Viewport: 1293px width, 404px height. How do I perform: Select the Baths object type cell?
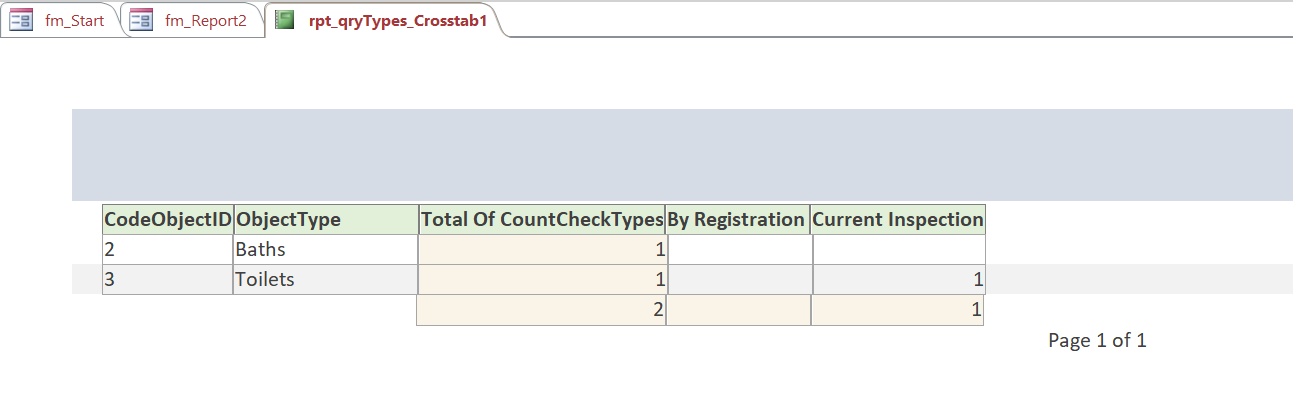tap(325, 249)
